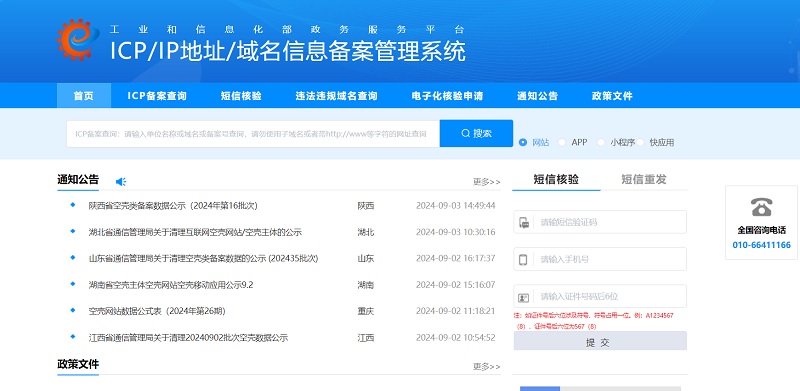Click the telephone hotline icon
This screenshot has width=800, height=391.
point(761,207)
